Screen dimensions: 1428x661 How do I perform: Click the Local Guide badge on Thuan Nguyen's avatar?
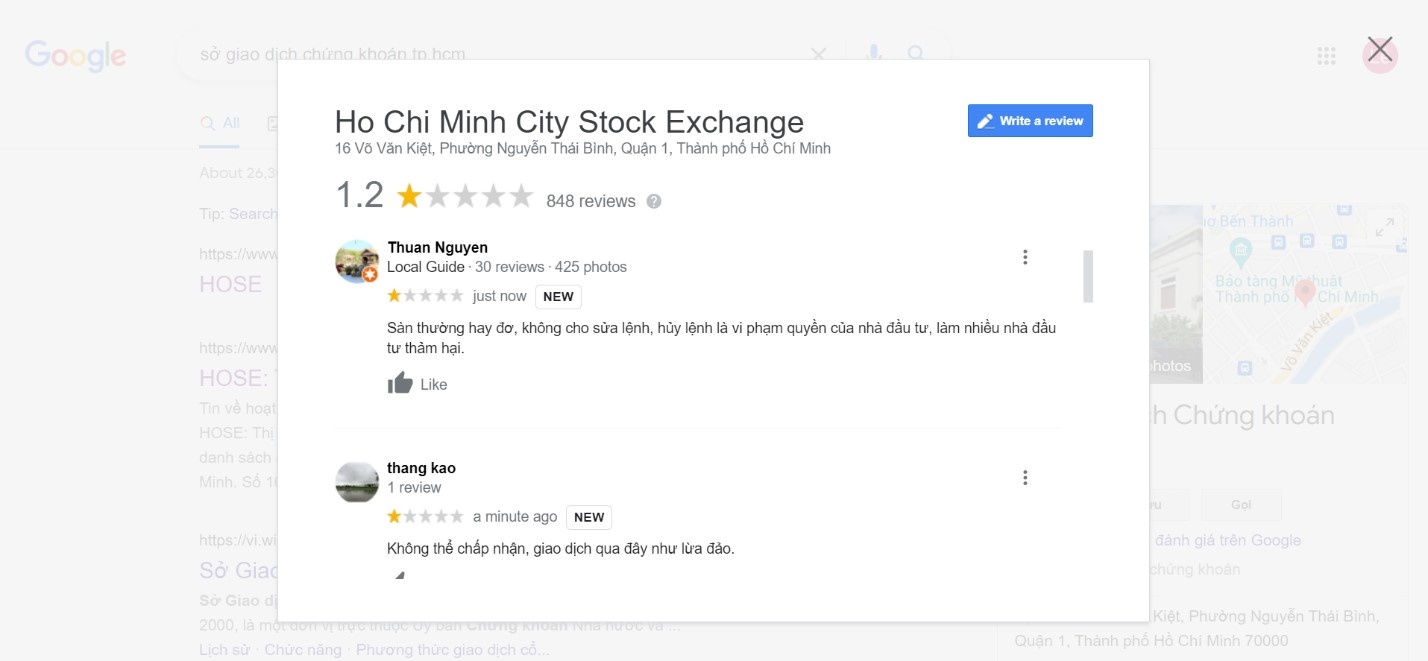pyautogui.click(x=372, y=276)
